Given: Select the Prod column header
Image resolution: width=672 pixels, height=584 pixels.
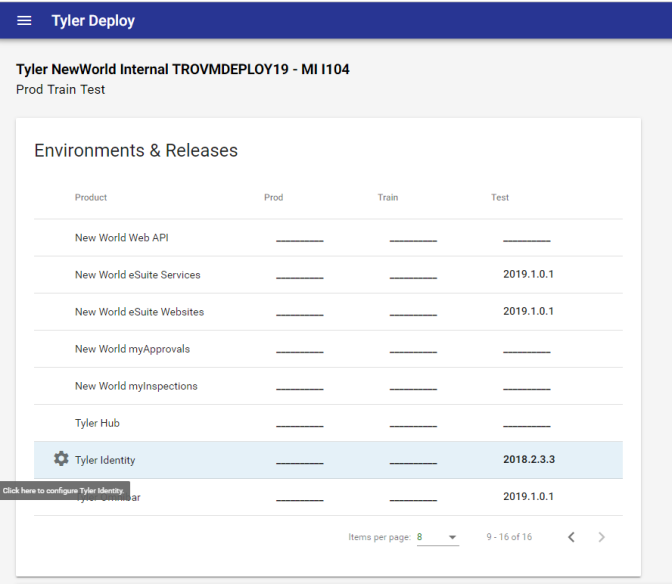Looking at the screenshot, I should (273, 197).
